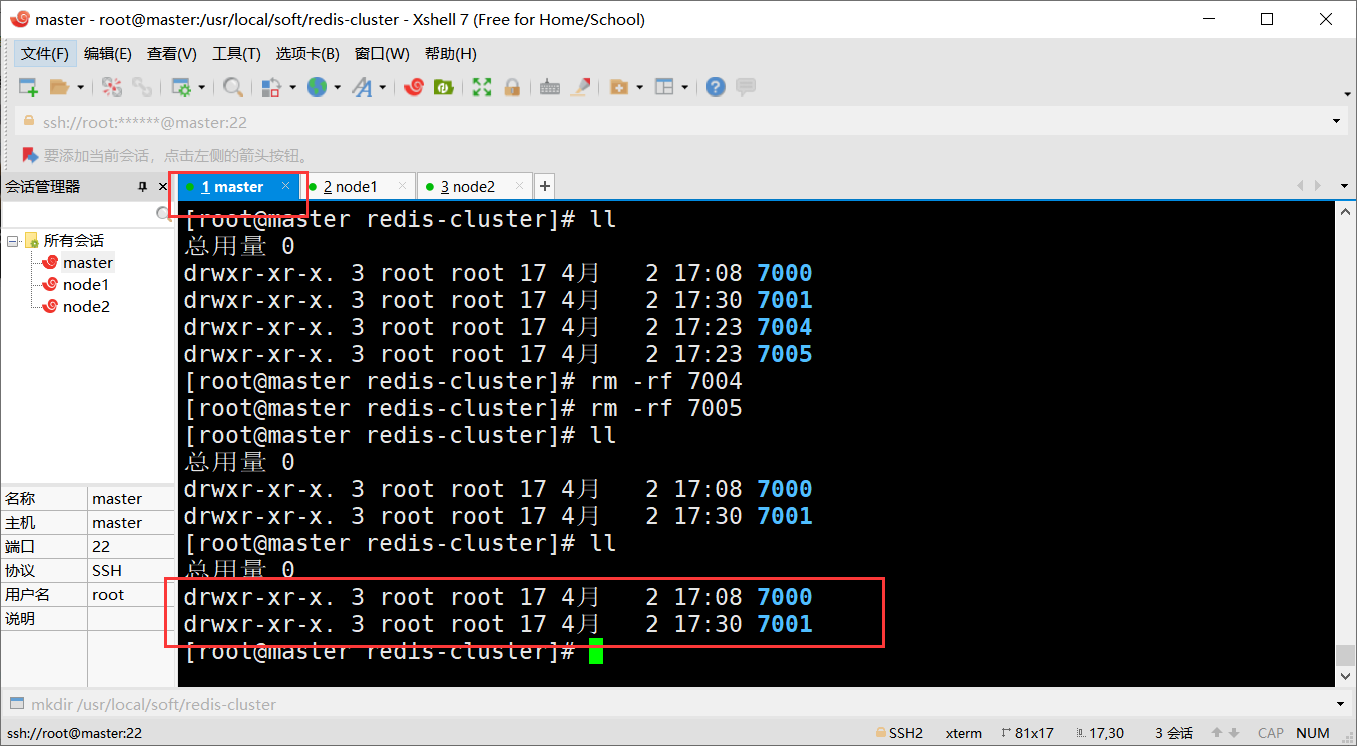This screenshot has width=1357, height=746.
Task: Collapse the 所有会话 tree node
Action: pyautogui.click(x=13, y=241)
